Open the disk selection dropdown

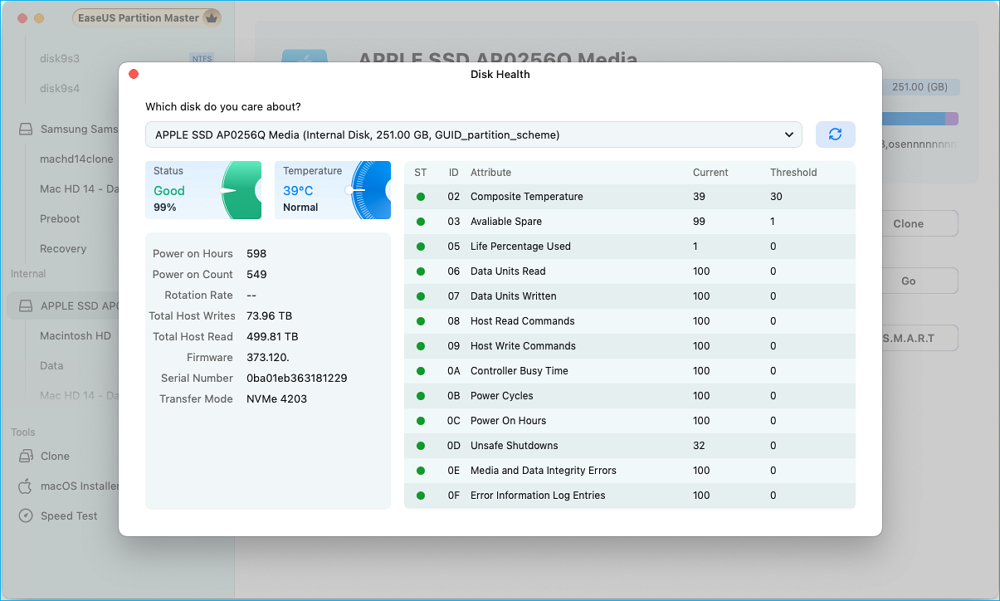[x=473, y=135]
